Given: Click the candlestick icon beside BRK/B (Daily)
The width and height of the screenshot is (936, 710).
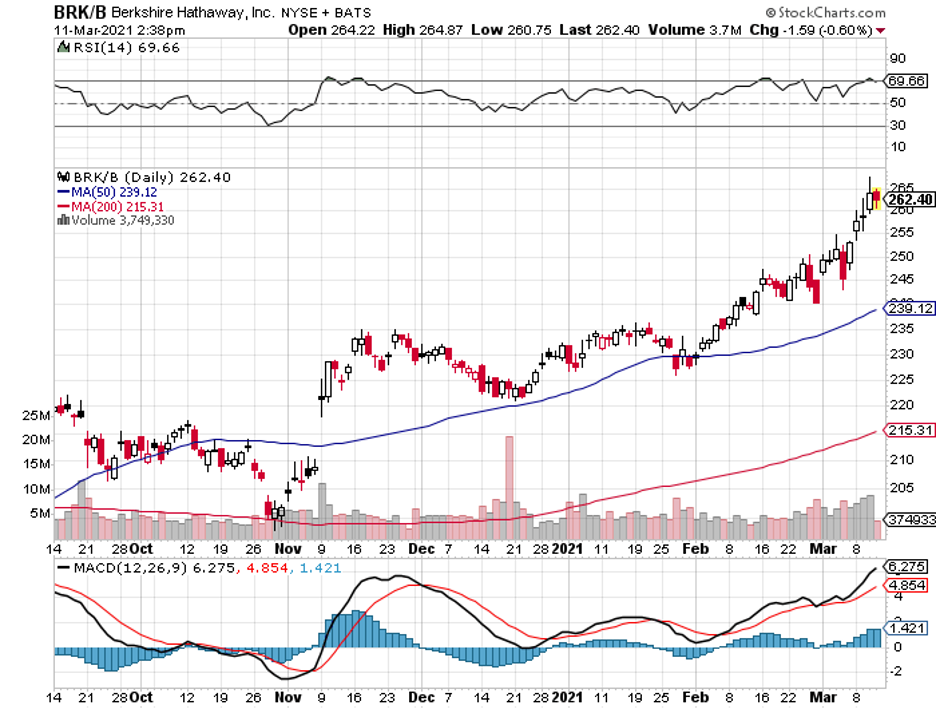Looking at the screenshot, I should (x=63, y=177).
